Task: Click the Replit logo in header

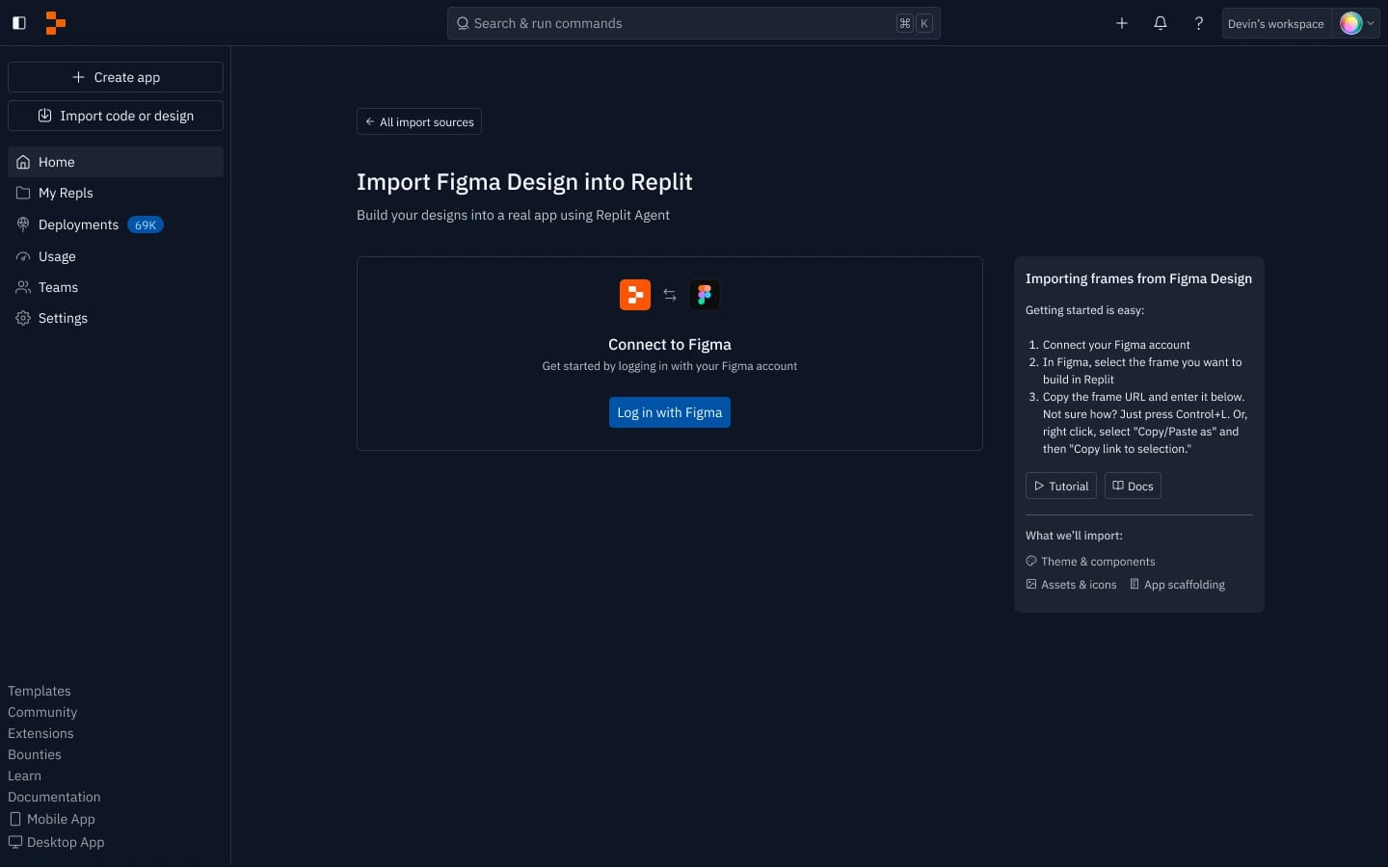Action: pyautogui.click(x=56, y=23)
